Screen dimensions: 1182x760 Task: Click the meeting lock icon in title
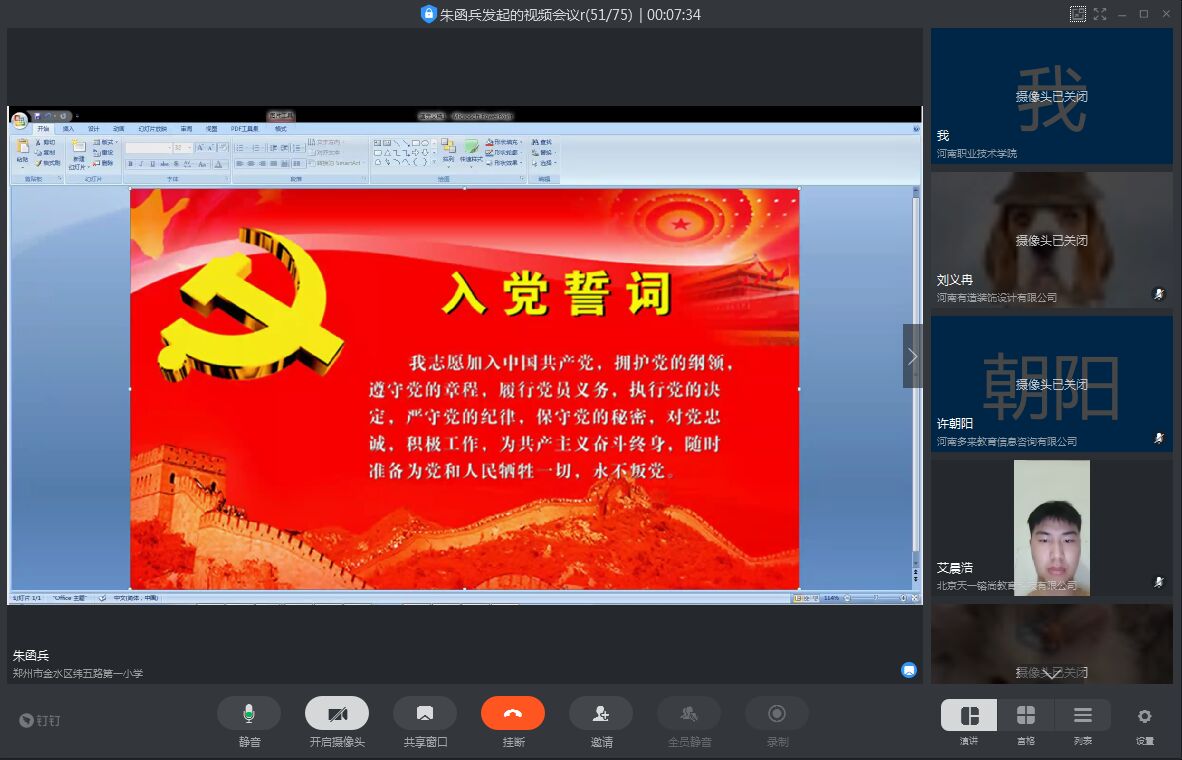tap(429, 14)
